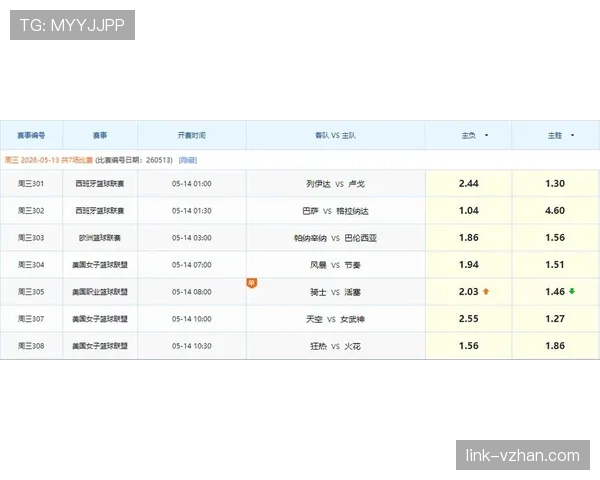Click start time 05-14 10:30

192,346
